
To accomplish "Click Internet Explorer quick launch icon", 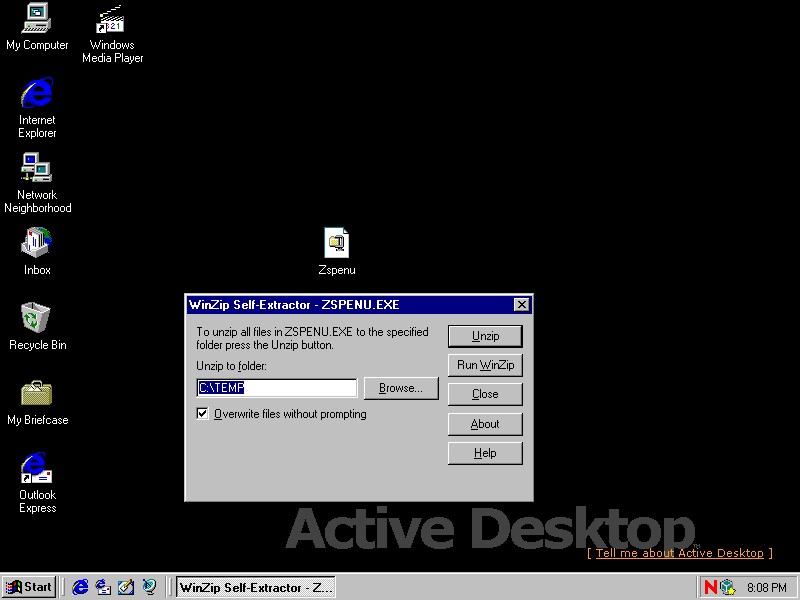I will (80, 587).
